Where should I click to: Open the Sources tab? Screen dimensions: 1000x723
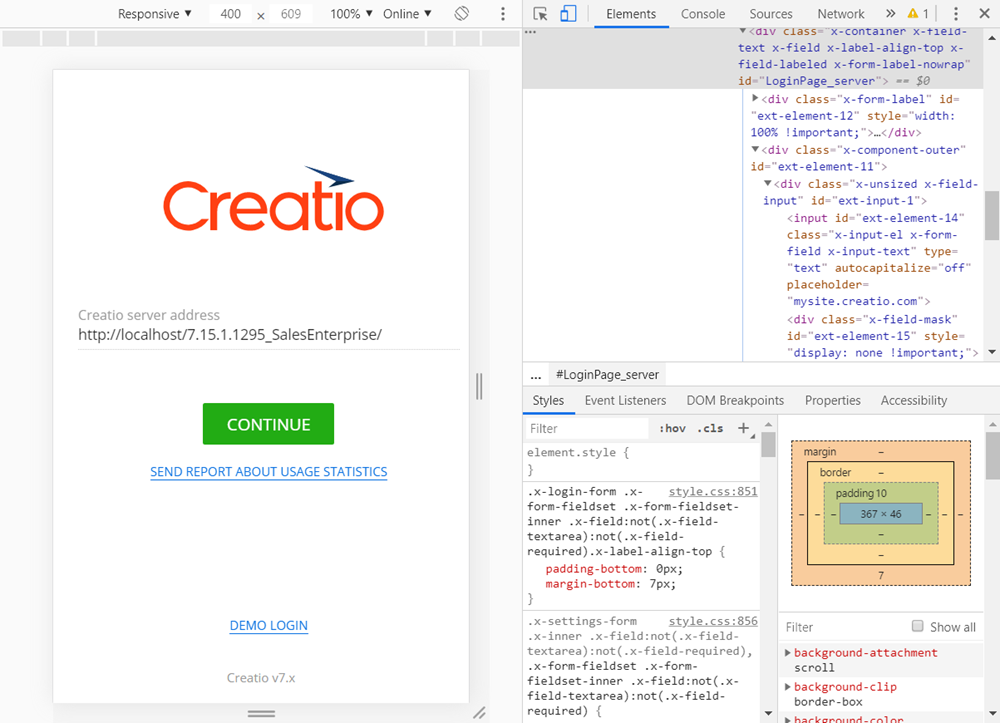pyautogui.click(x=770, y=14)
